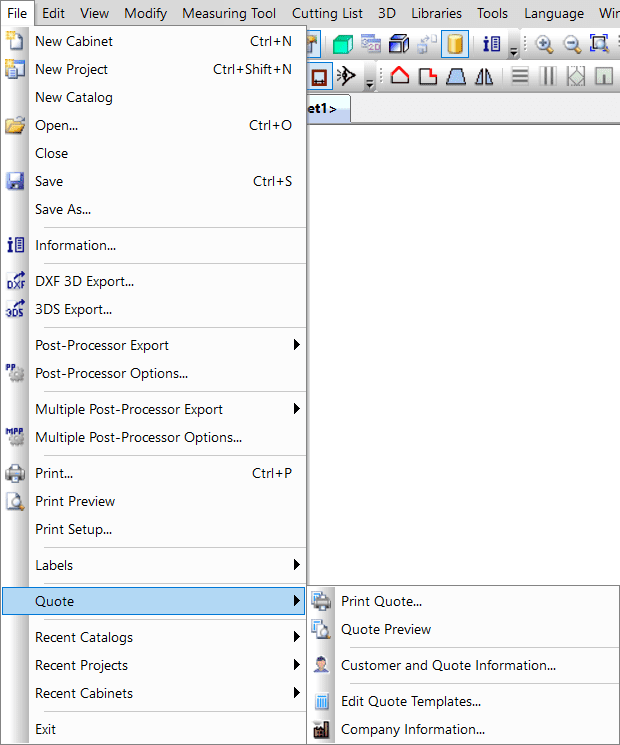Select Information... menu entry
Image resolution: width=620 pixels, height=745 pixels.
click(153, 245)
